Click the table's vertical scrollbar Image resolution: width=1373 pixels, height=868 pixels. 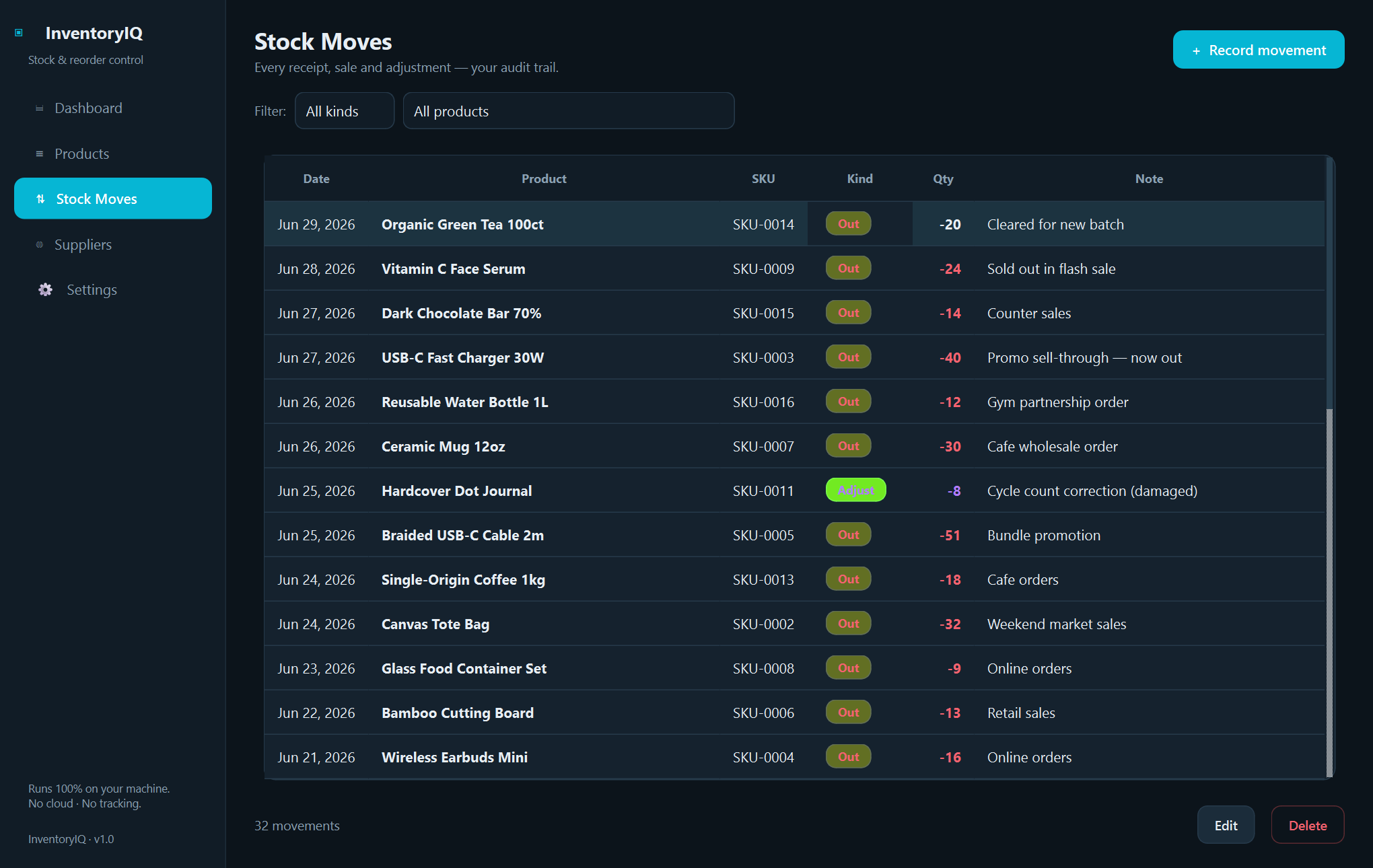[1329, 468]
